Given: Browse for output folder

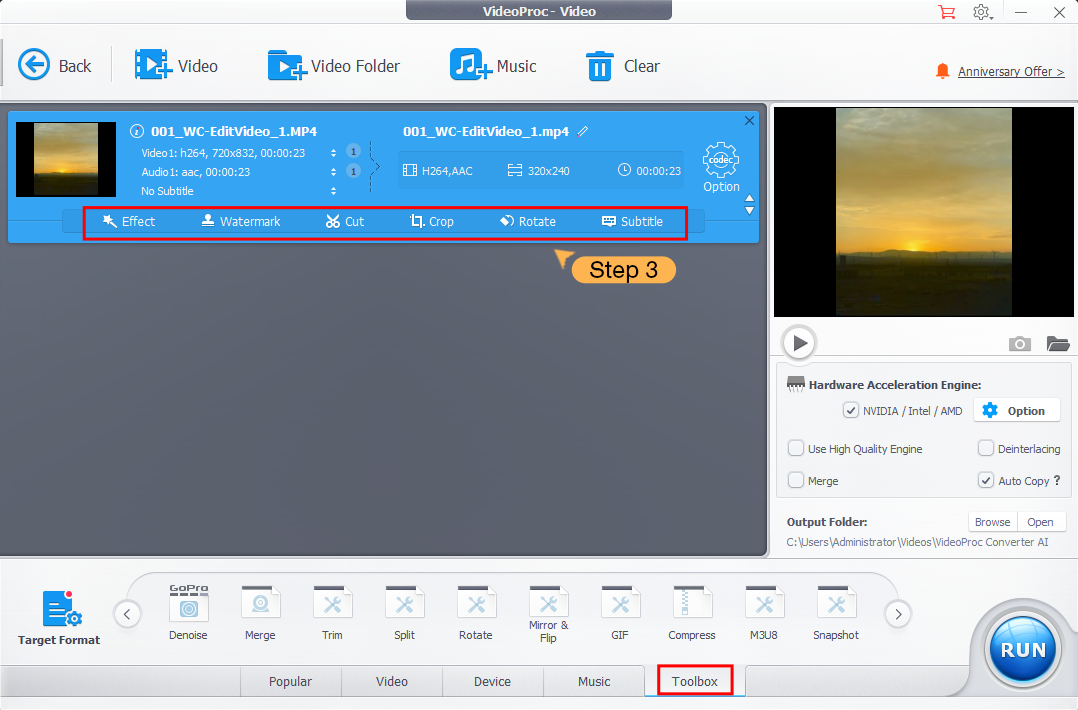Looking at the screenshot, I should [992, 522].
